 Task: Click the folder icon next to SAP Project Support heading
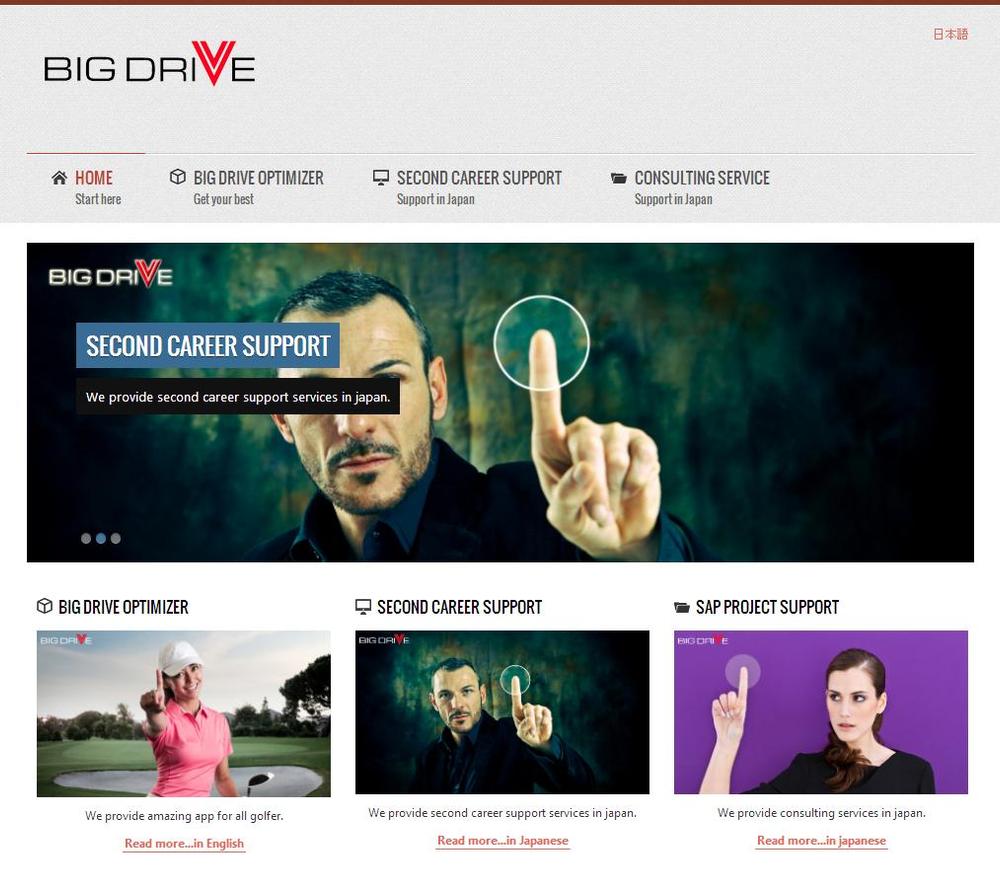682,607
